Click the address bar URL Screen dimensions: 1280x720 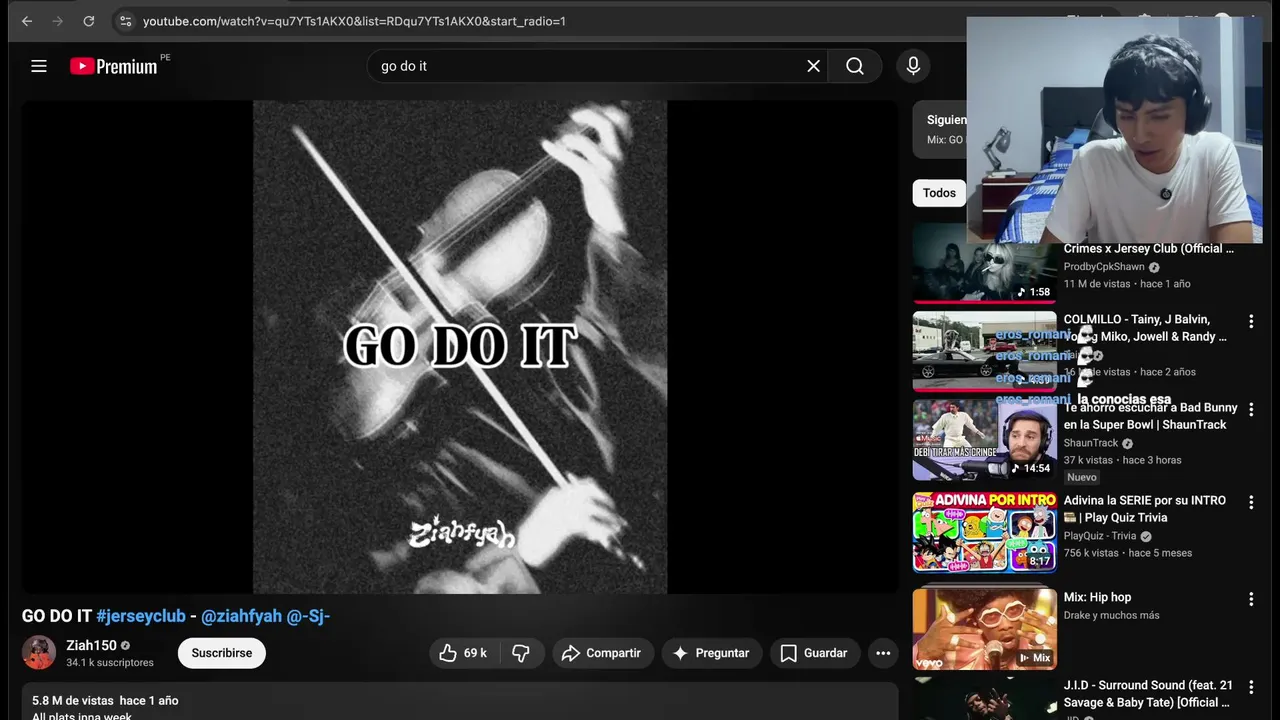pos(354,21)
